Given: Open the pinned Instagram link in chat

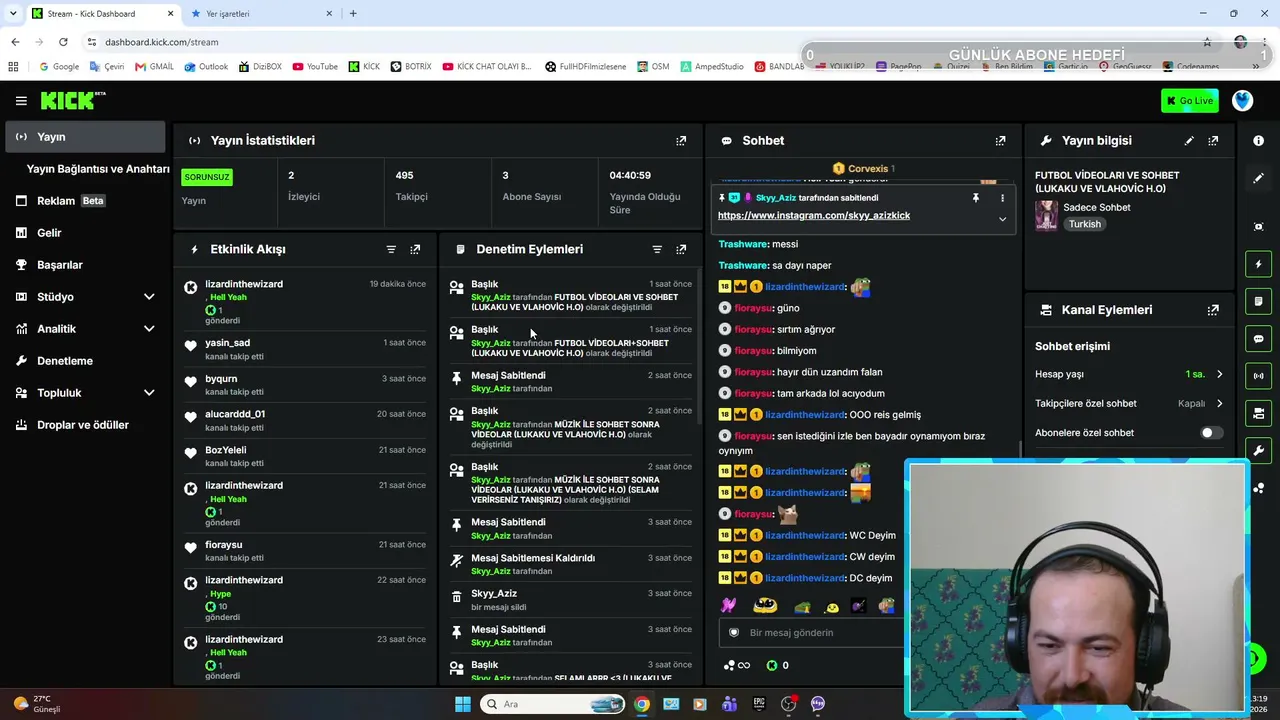Looking at the screenshot, I should point(813,216).
